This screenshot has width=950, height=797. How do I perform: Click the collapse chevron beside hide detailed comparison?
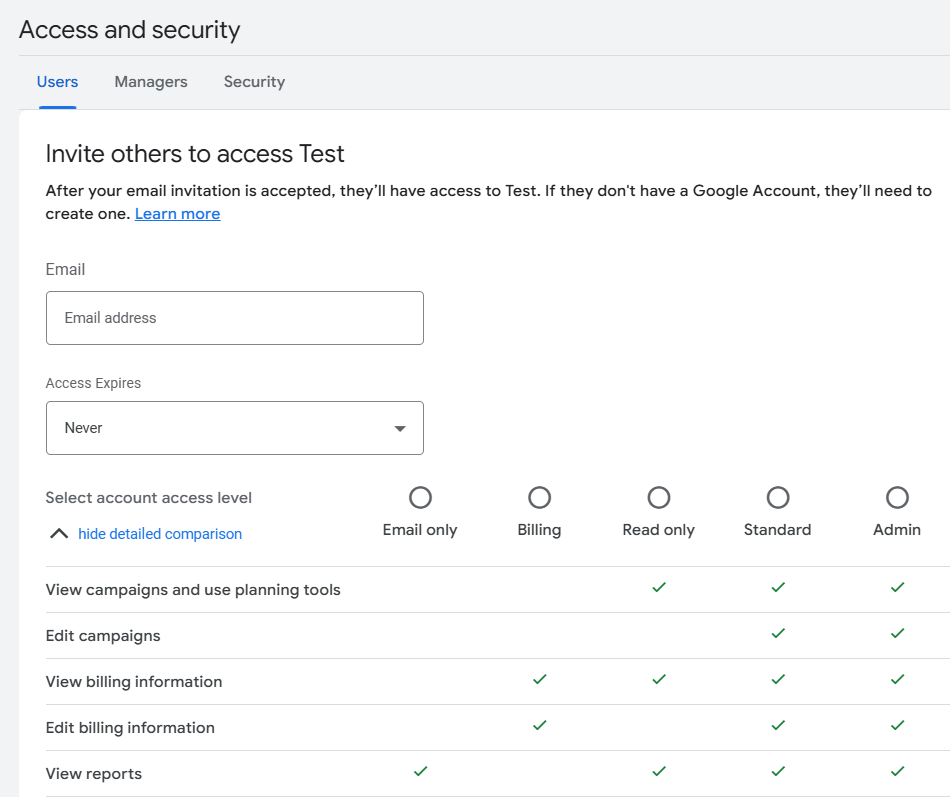pyautogui.click(x=58, y=533)
